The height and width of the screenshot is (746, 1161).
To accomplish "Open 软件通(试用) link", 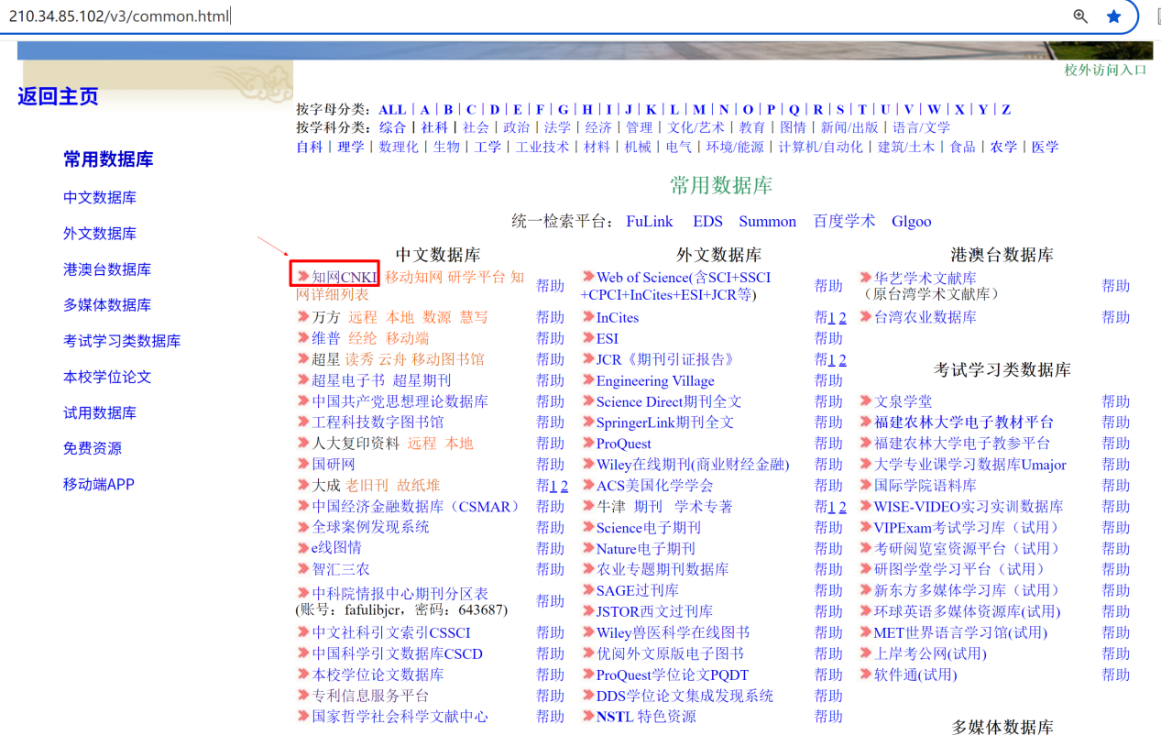I will 915,675.
